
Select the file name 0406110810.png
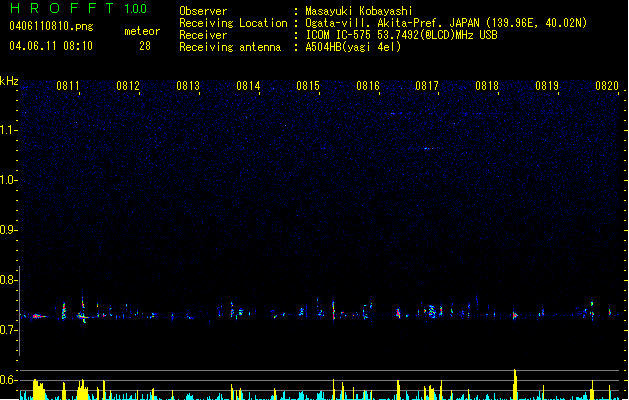(x=51, y=26)
